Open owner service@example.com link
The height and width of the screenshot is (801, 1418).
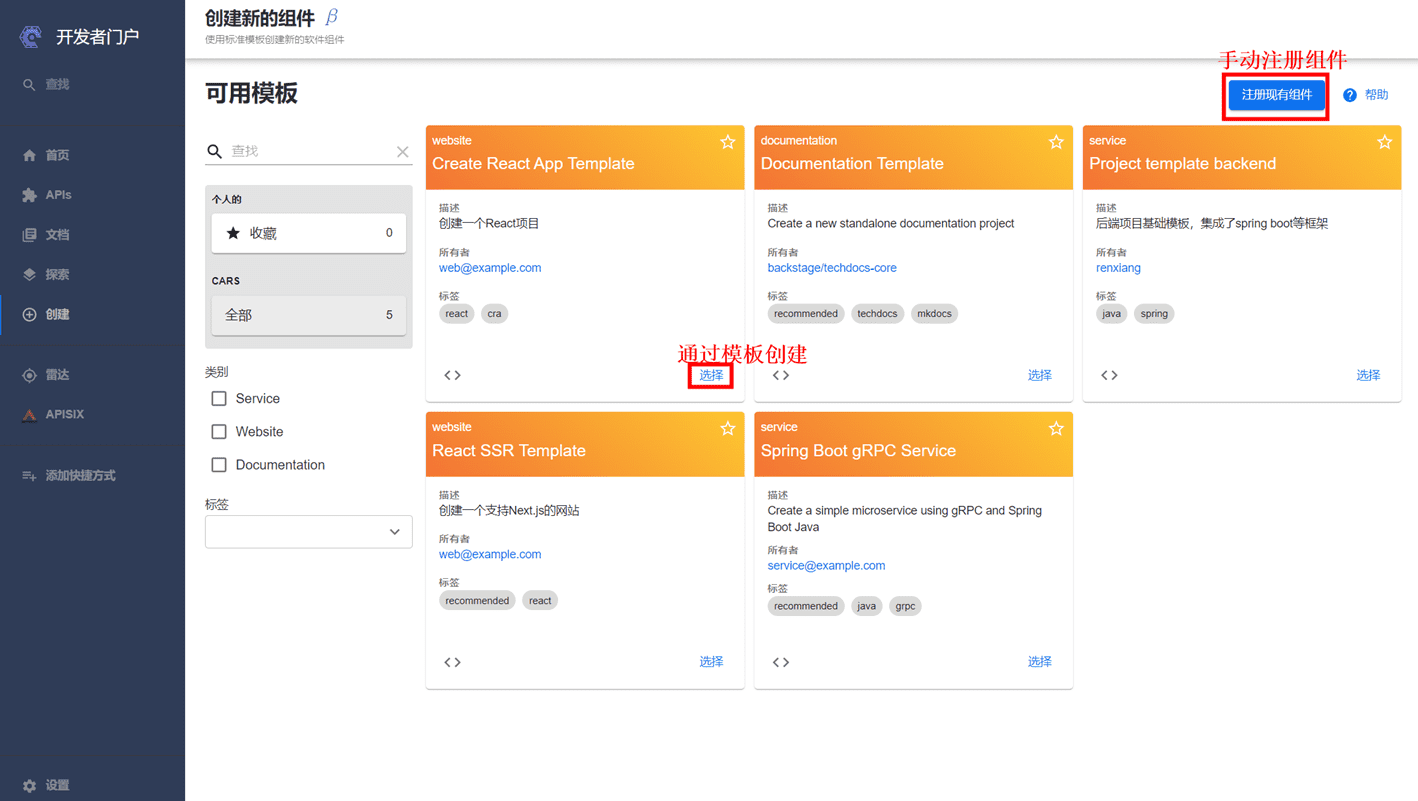826,566
